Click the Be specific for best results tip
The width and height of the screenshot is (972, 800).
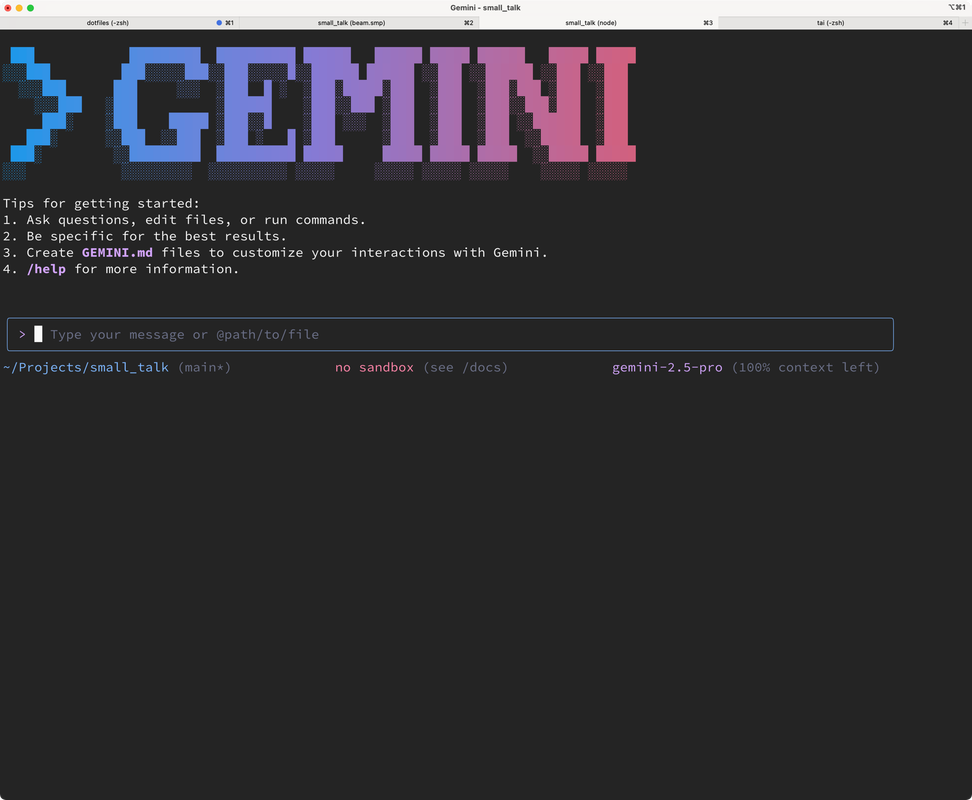(x=144, y=236)
